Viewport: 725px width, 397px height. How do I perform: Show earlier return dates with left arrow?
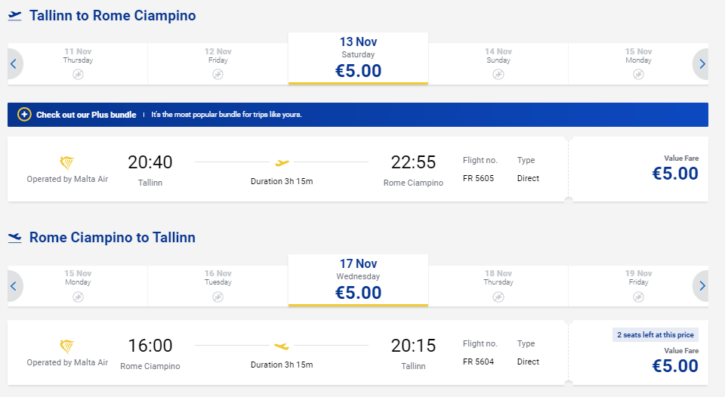(14, 286)
